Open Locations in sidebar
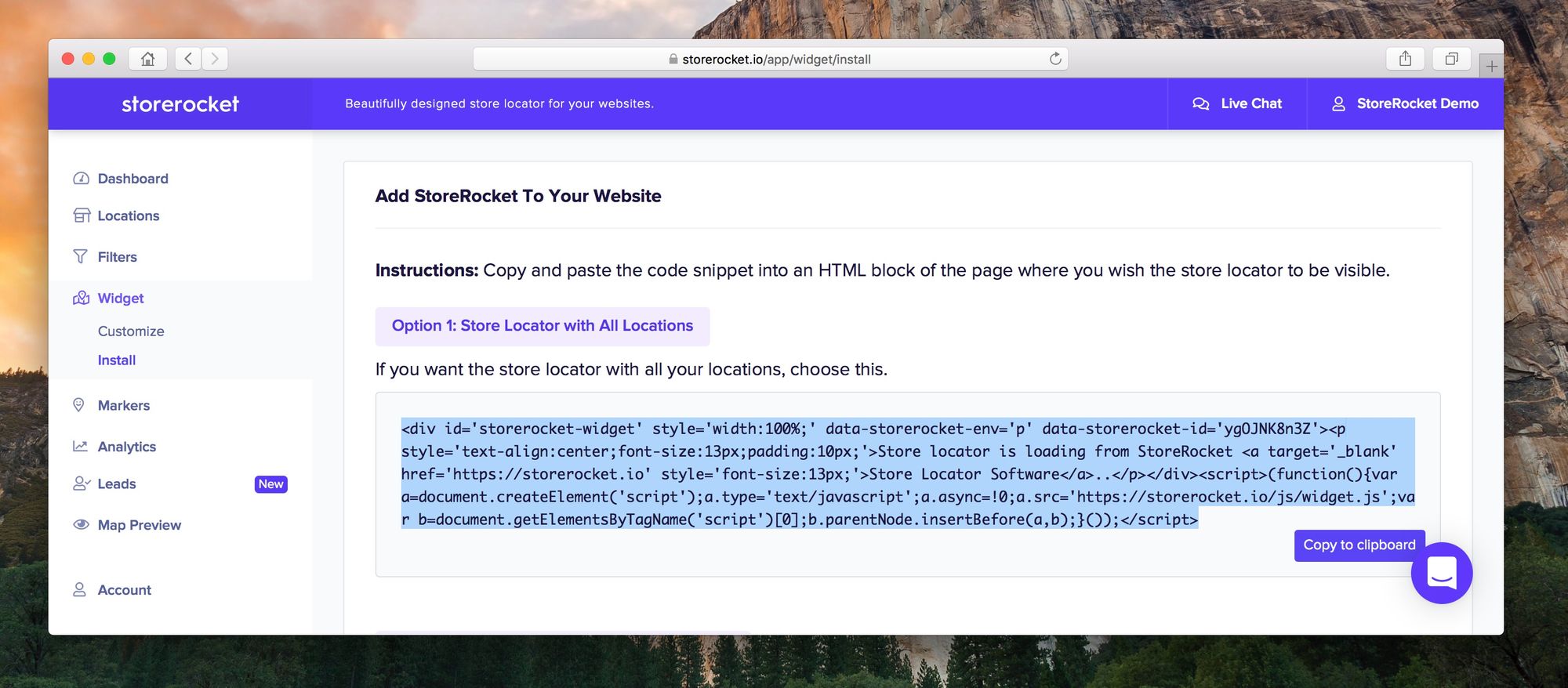Screen dimensions: 1568x688 tap(129, 215)
